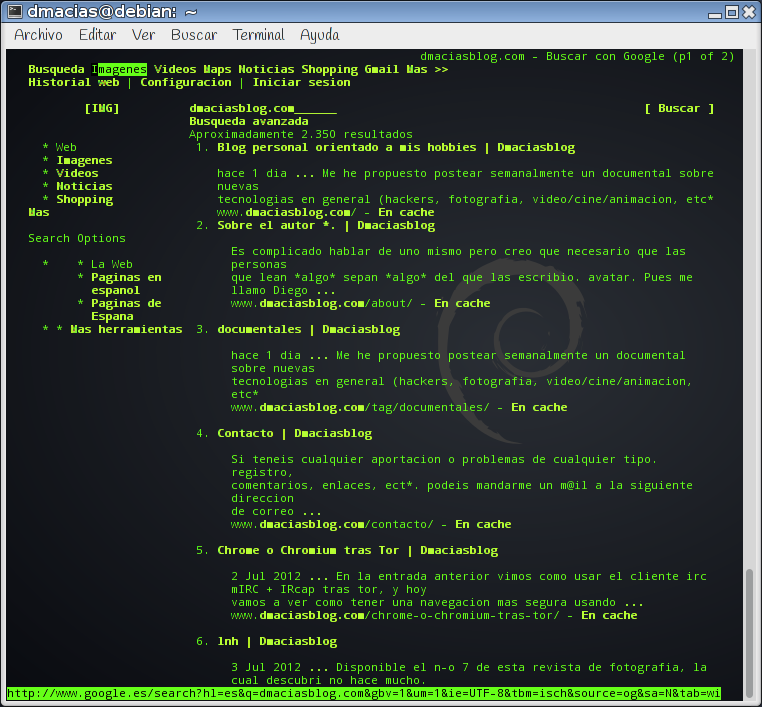
Task: Open the Ayuda menu
Action: [x=320, y=35]
